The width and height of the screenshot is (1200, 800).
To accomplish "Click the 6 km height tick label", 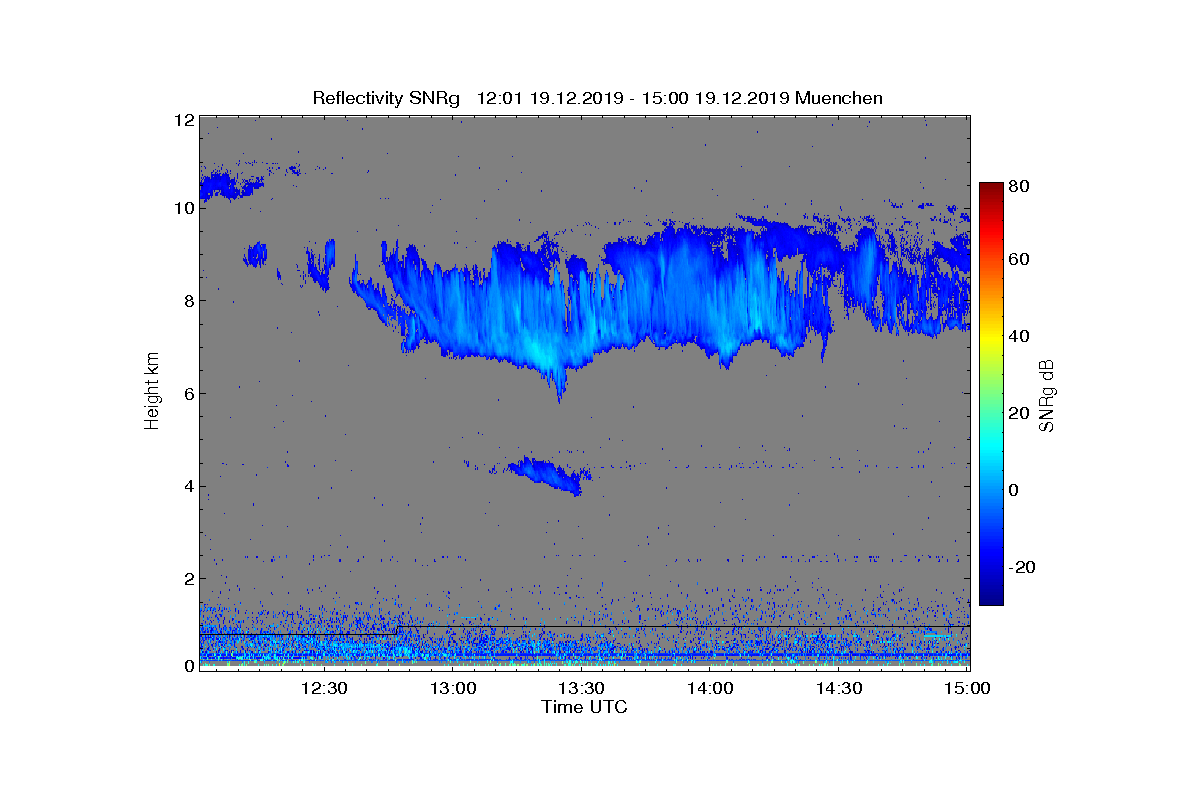I will [188, 393].
